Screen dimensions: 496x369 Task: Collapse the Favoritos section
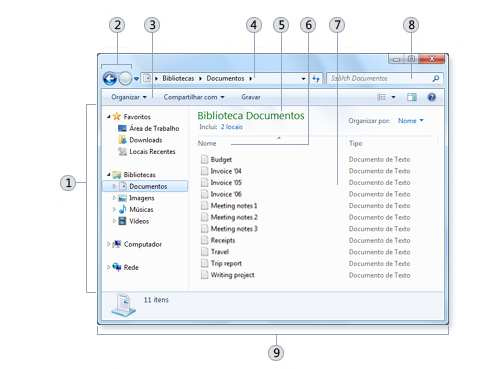(x=109, y=117)
